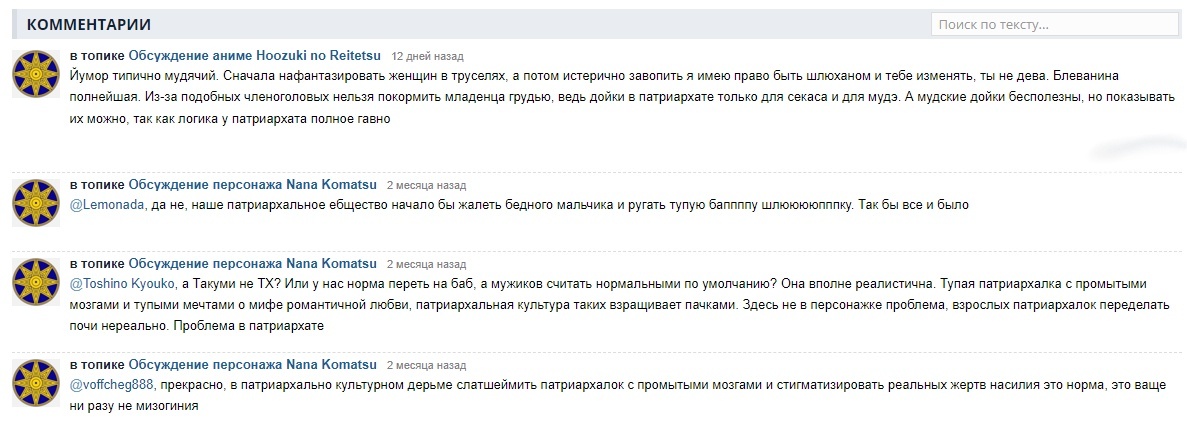Click the @Lemonada mention link

click(108, 205)
